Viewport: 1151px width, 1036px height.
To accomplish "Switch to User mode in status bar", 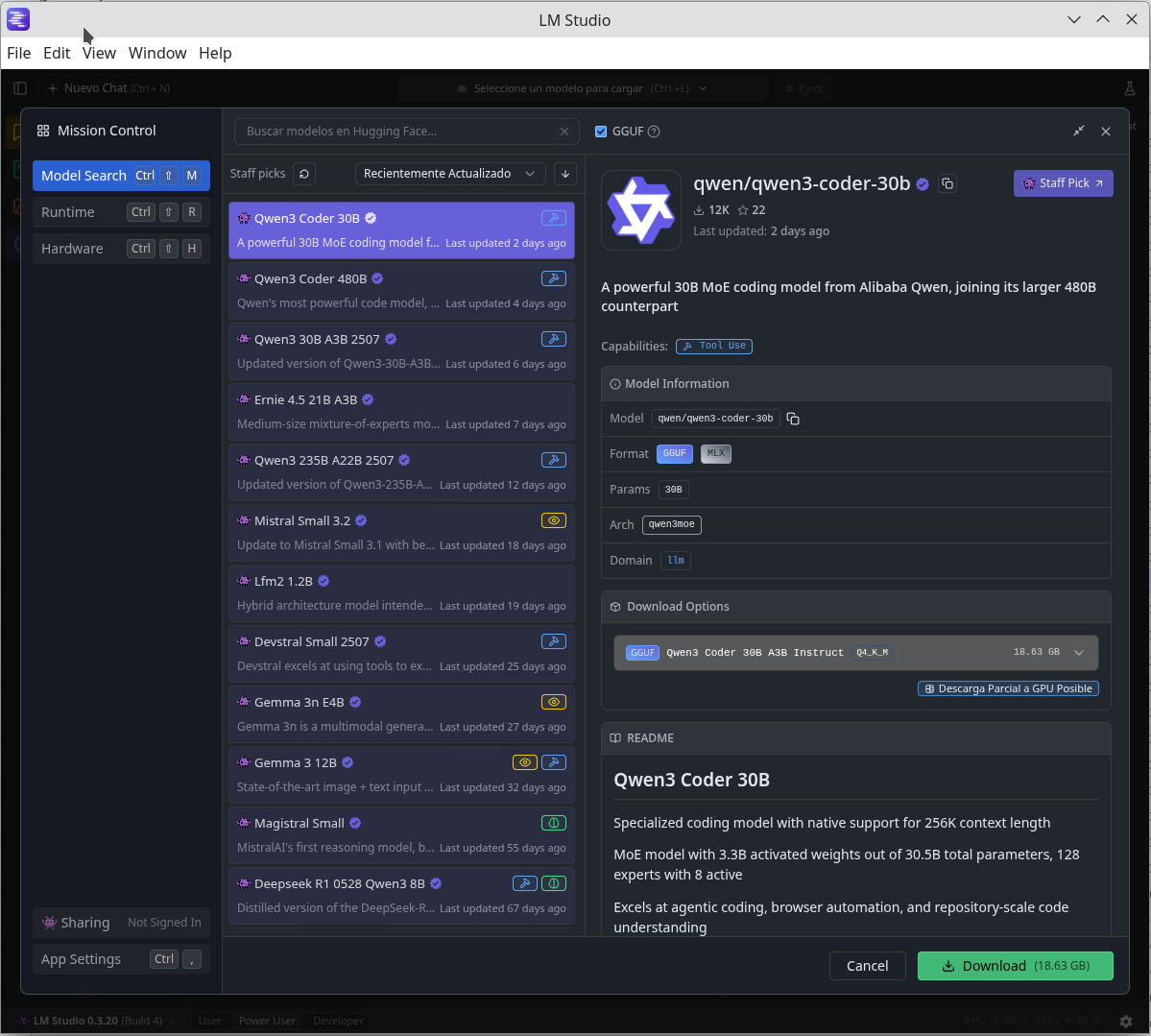I will pyautogui.click(x=209, y=1021).
